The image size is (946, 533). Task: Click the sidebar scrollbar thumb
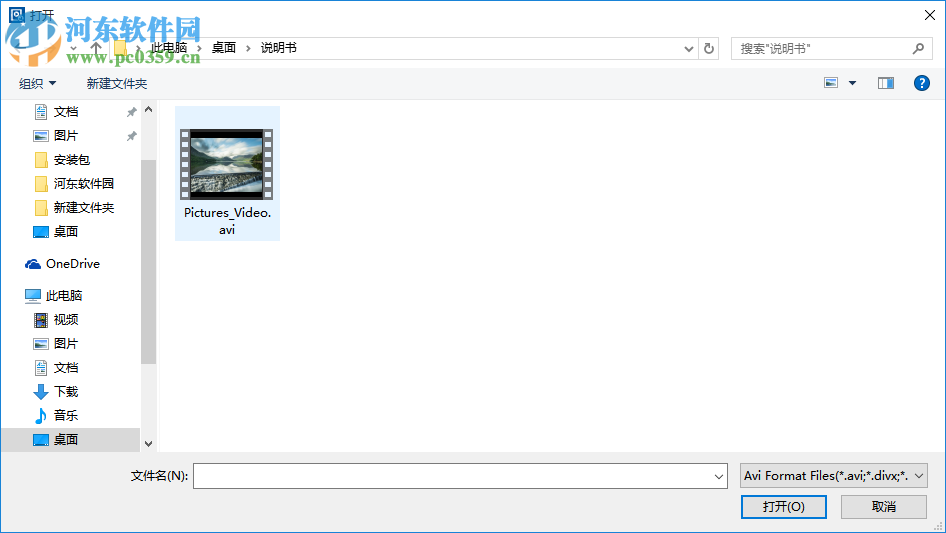coord(148,261)
